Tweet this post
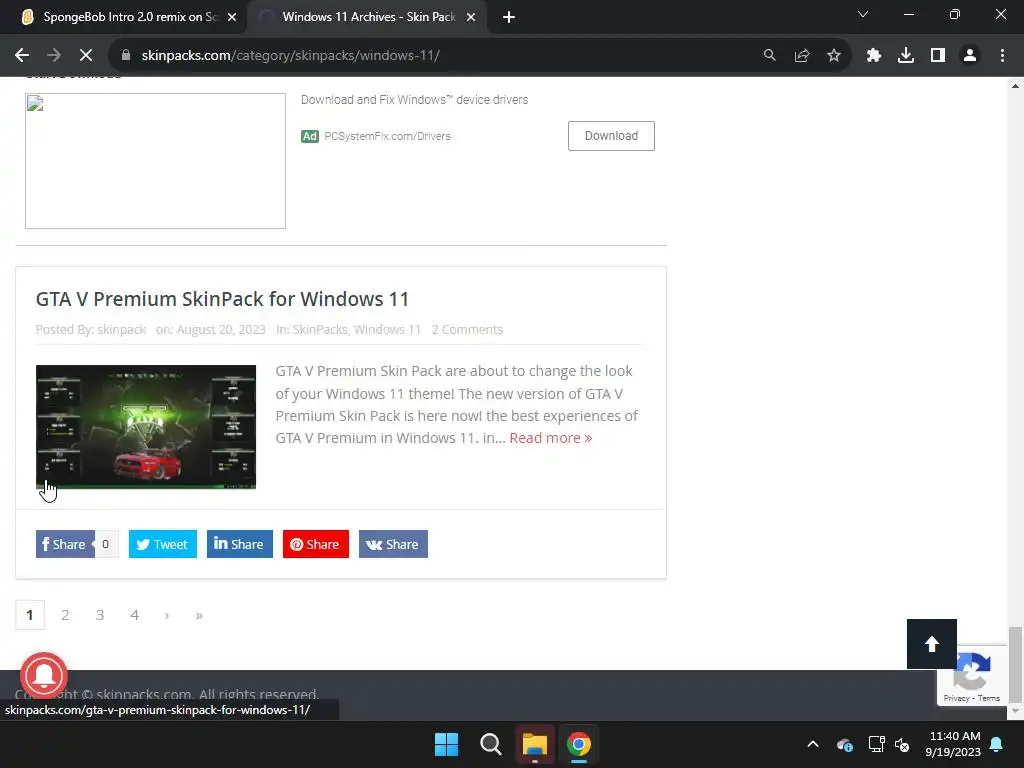 (x=163, y=544)
